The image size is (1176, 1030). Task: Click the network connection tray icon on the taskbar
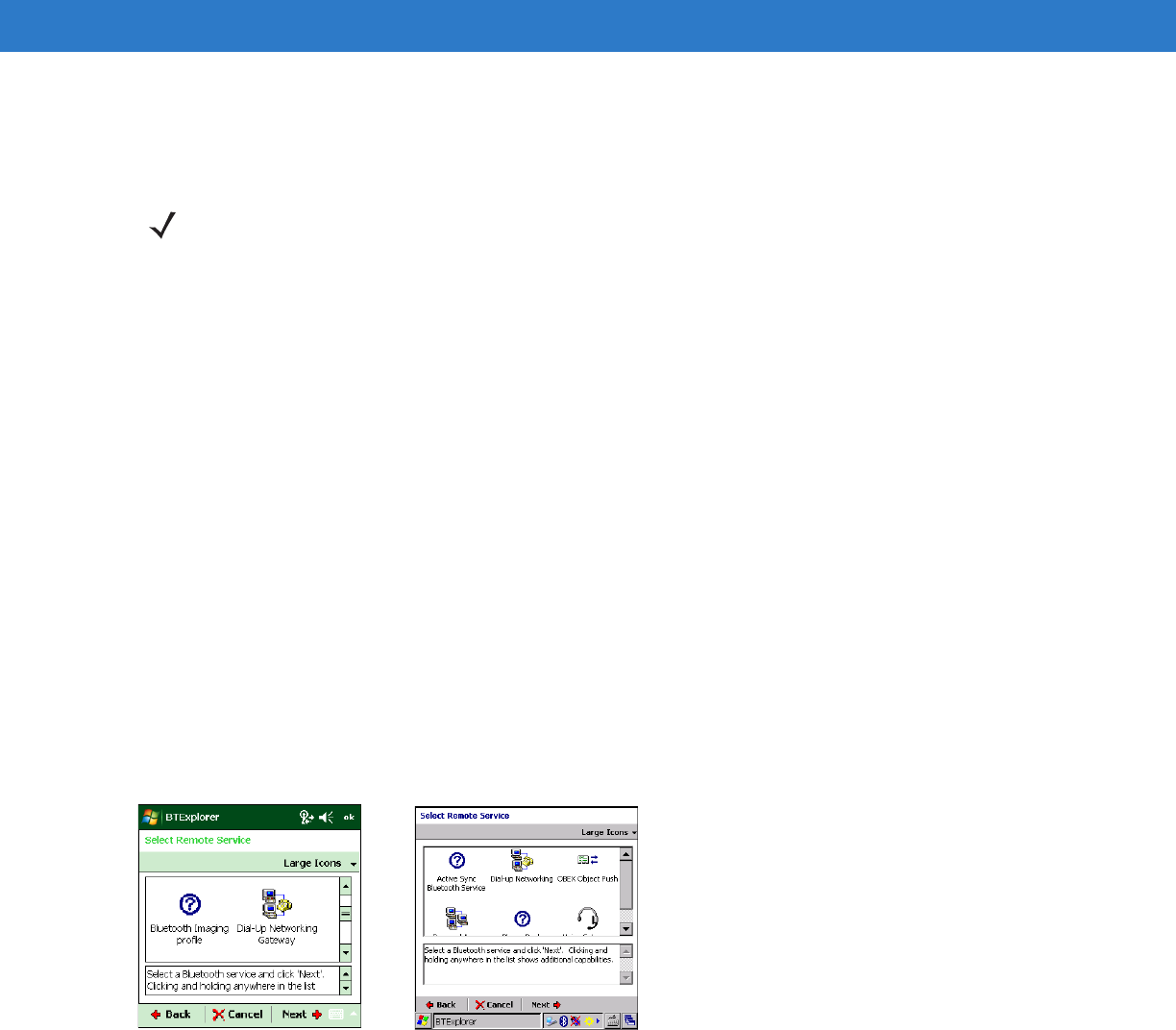[551, 1021]
